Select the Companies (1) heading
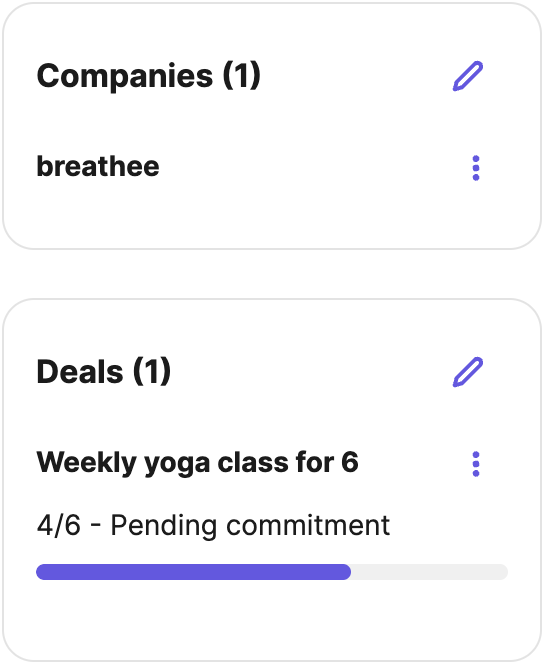Viewport: 544px width, 664px height. [149, 76]
